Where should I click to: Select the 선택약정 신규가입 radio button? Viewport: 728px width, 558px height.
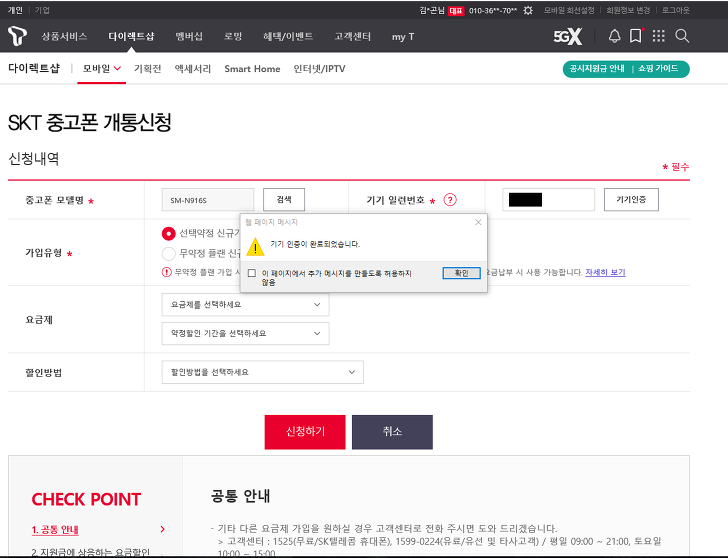(169, 233)
